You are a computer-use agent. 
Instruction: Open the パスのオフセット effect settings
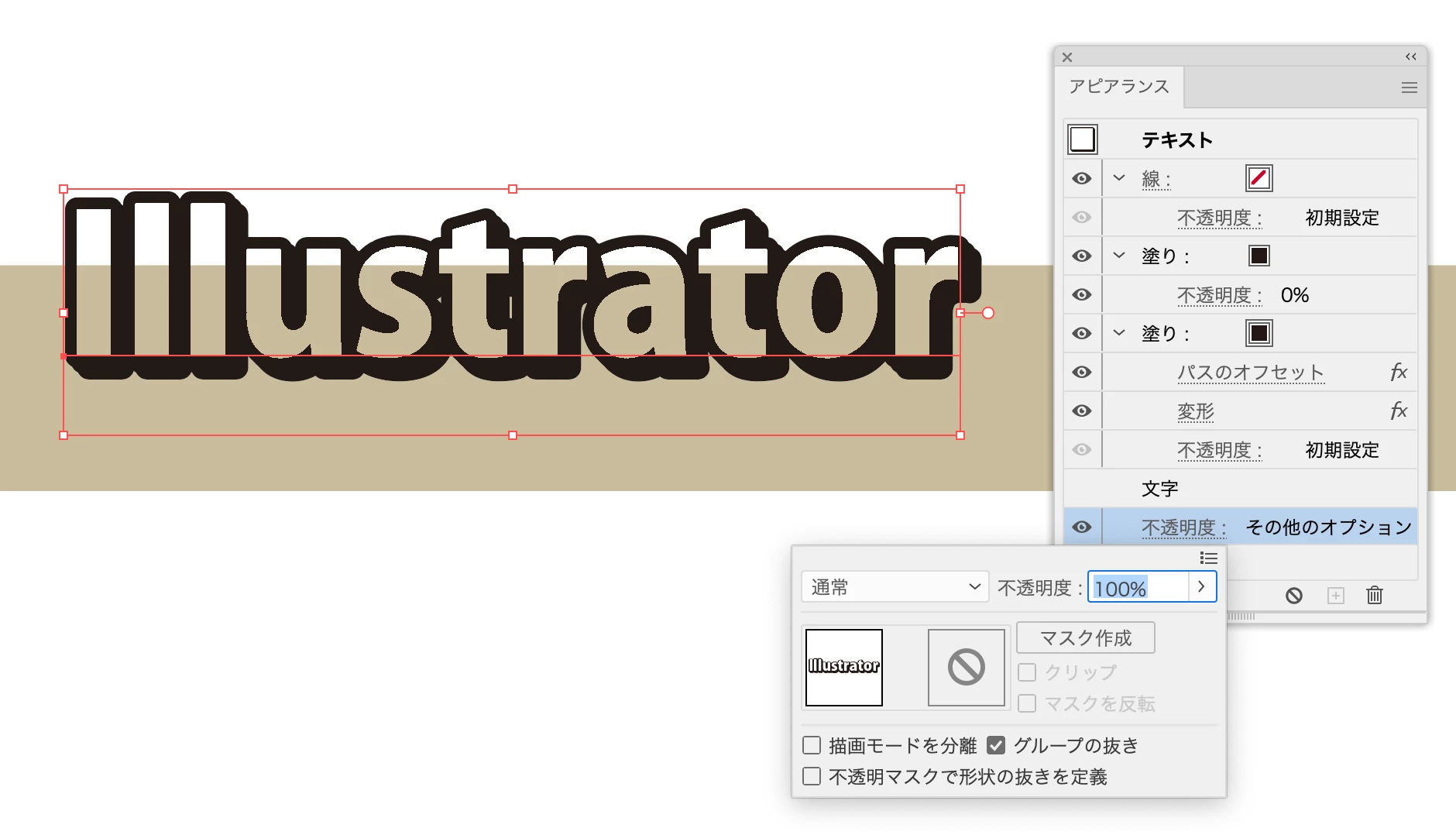(x=1250, y=373)
